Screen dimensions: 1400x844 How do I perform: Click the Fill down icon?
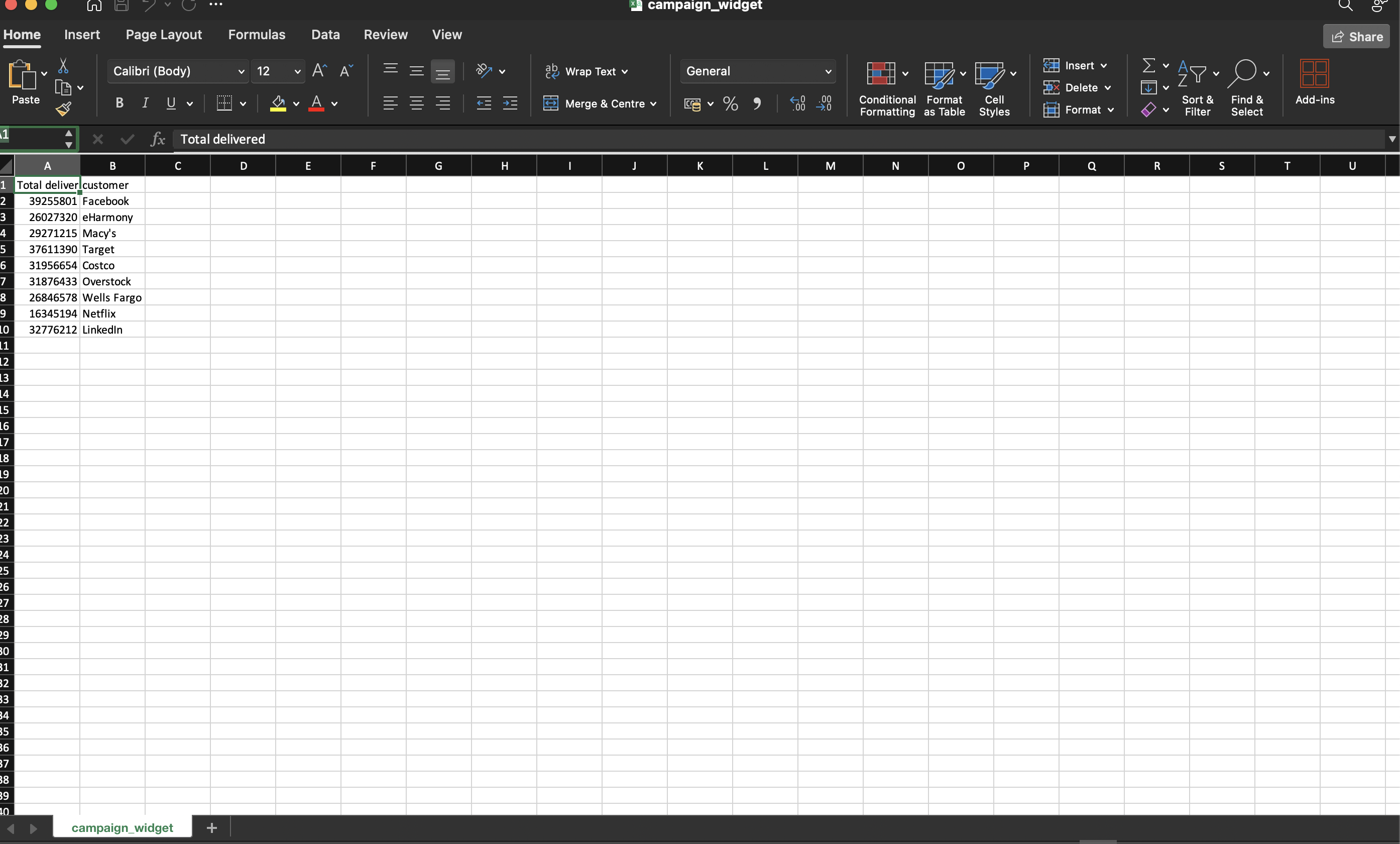pos(1148,87)
